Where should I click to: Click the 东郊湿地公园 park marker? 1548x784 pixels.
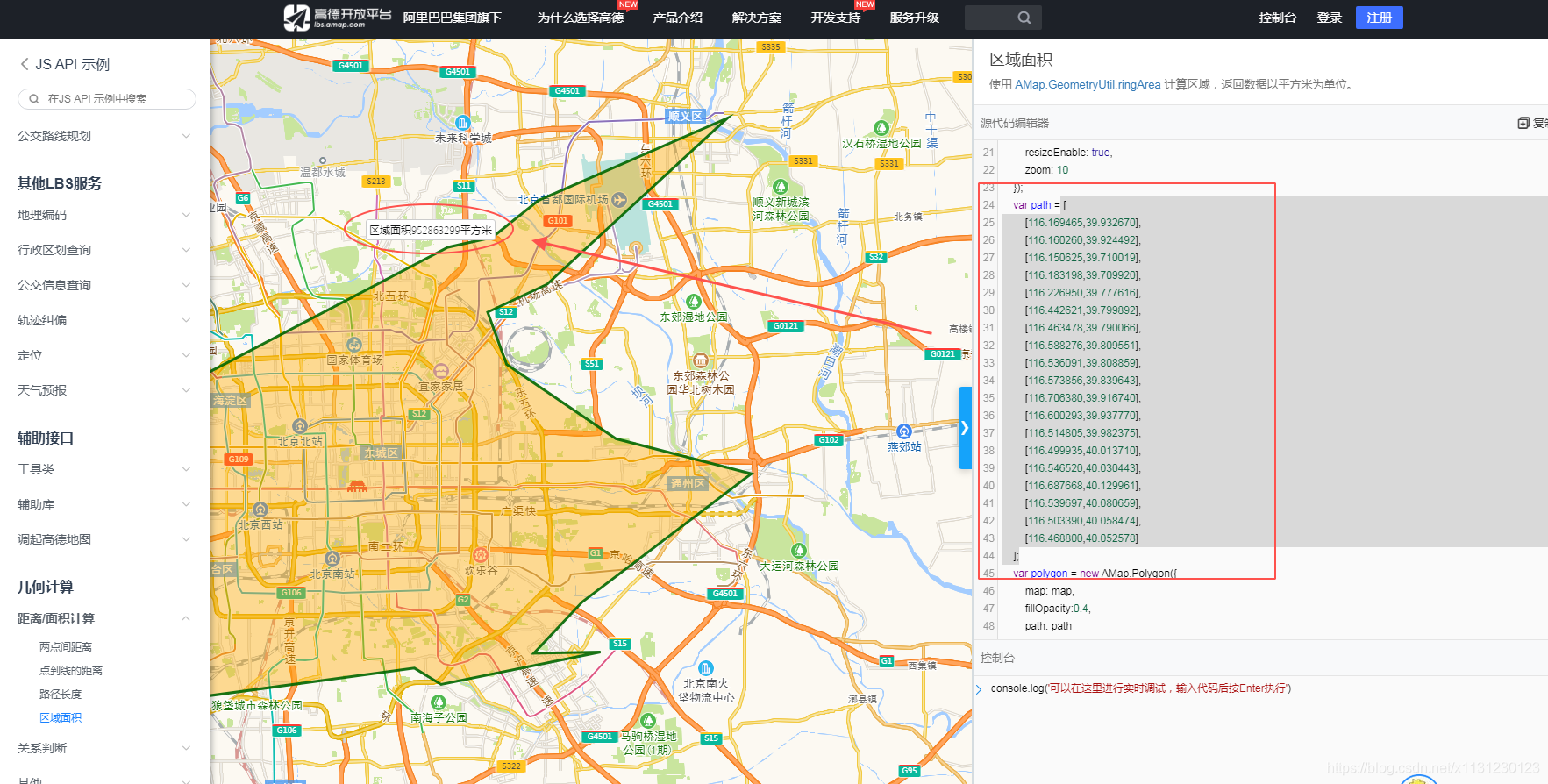point(694,303)
